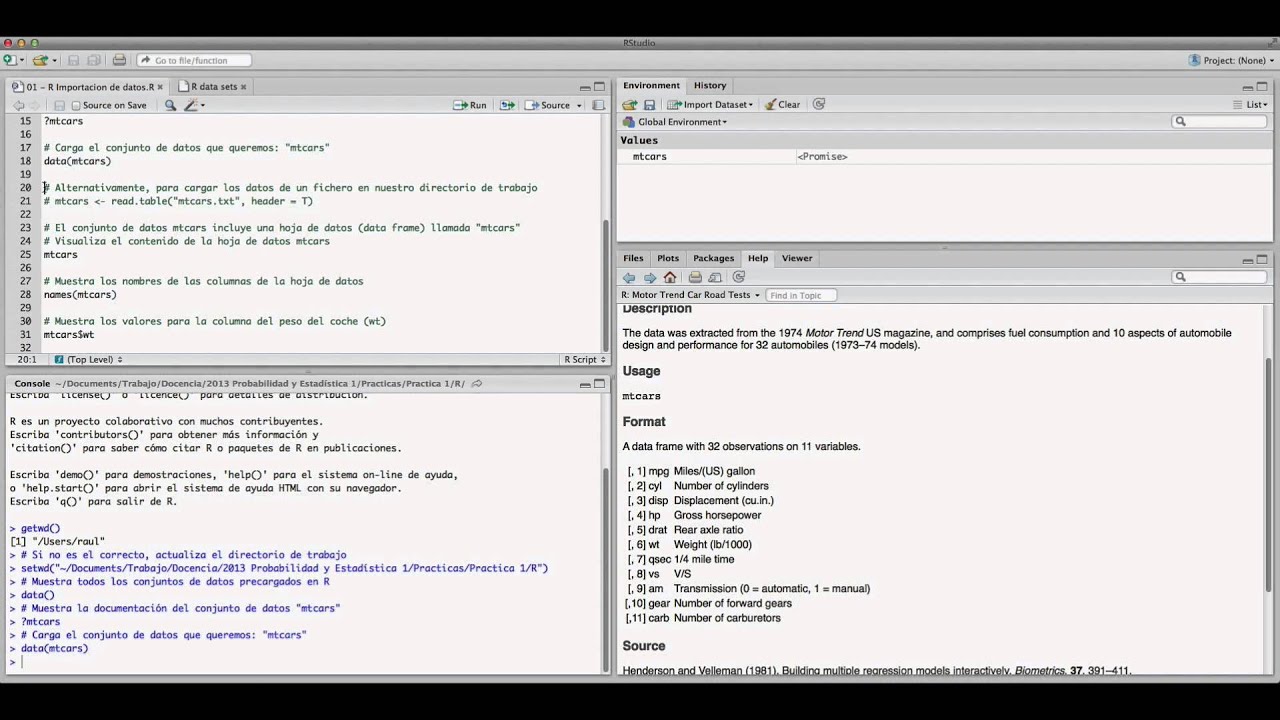Viewport: 1280px width, 720px height.
Task: Click the New File icon in main toolbar
Action: (9, 60)
